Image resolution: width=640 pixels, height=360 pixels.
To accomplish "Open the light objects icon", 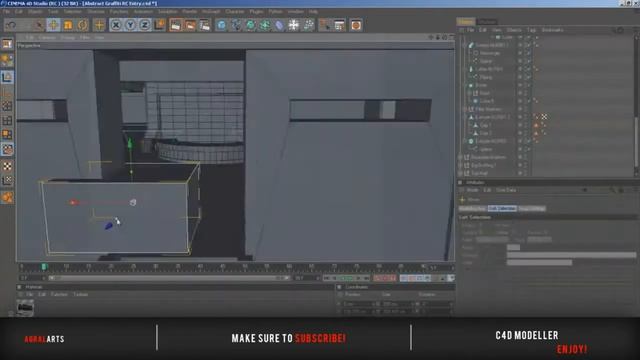I will point(309,25).
